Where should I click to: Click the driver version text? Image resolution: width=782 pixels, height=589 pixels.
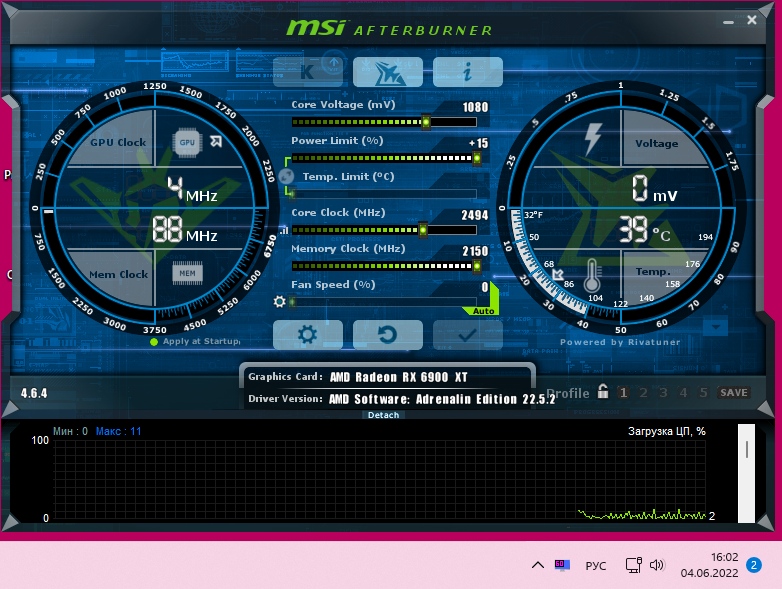[x=442, y=399]
